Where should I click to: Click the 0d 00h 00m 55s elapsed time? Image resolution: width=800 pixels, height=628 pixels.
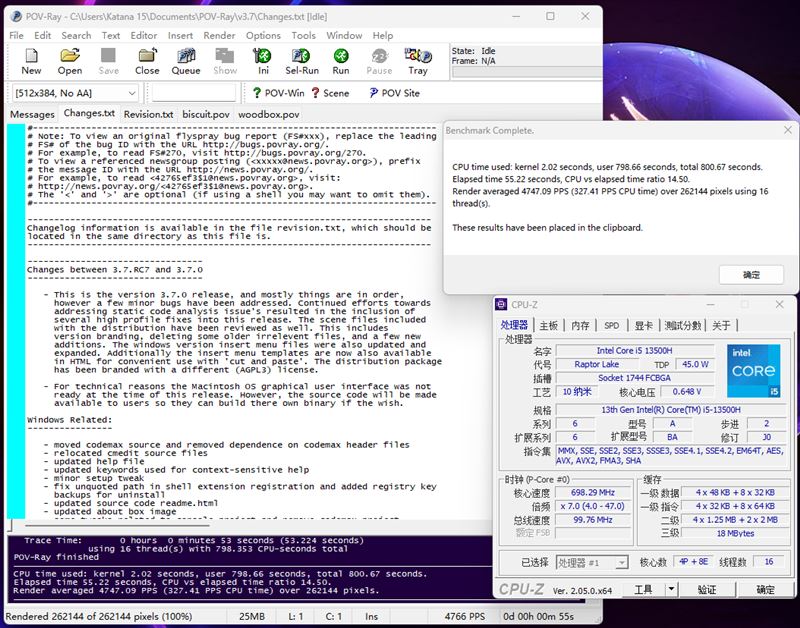539,616
